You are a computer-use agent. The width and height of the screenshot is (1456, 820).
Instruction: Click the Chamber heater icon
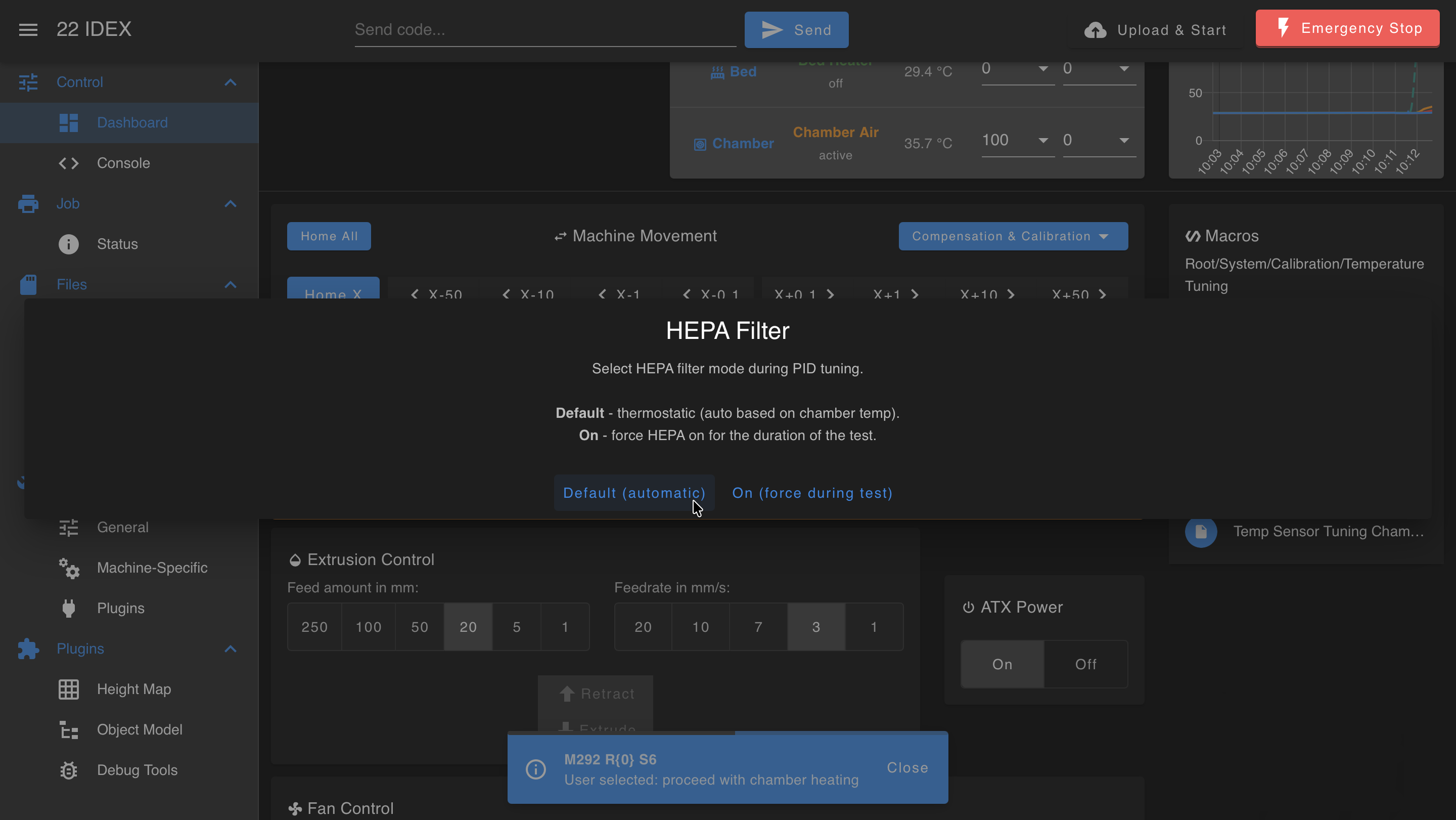700,145
